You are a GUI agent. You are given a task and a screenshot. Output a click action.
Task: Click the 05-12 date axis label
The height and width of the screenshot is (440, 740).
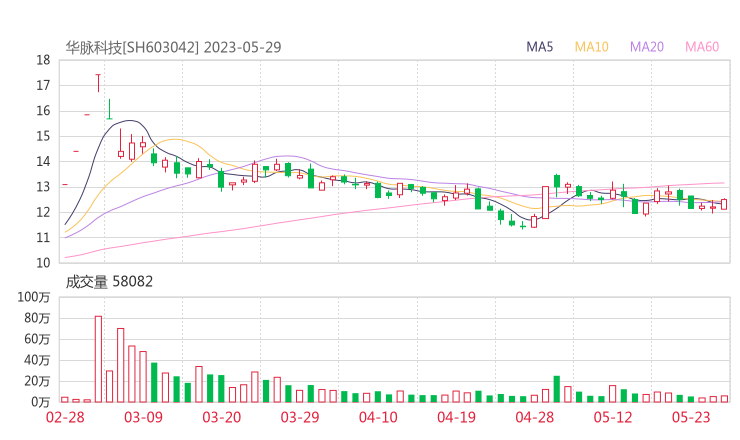(613, 417)
